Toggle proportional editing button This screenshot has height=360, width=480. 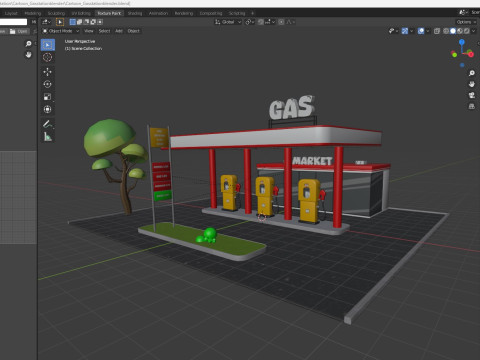click(x=281, y=22)
